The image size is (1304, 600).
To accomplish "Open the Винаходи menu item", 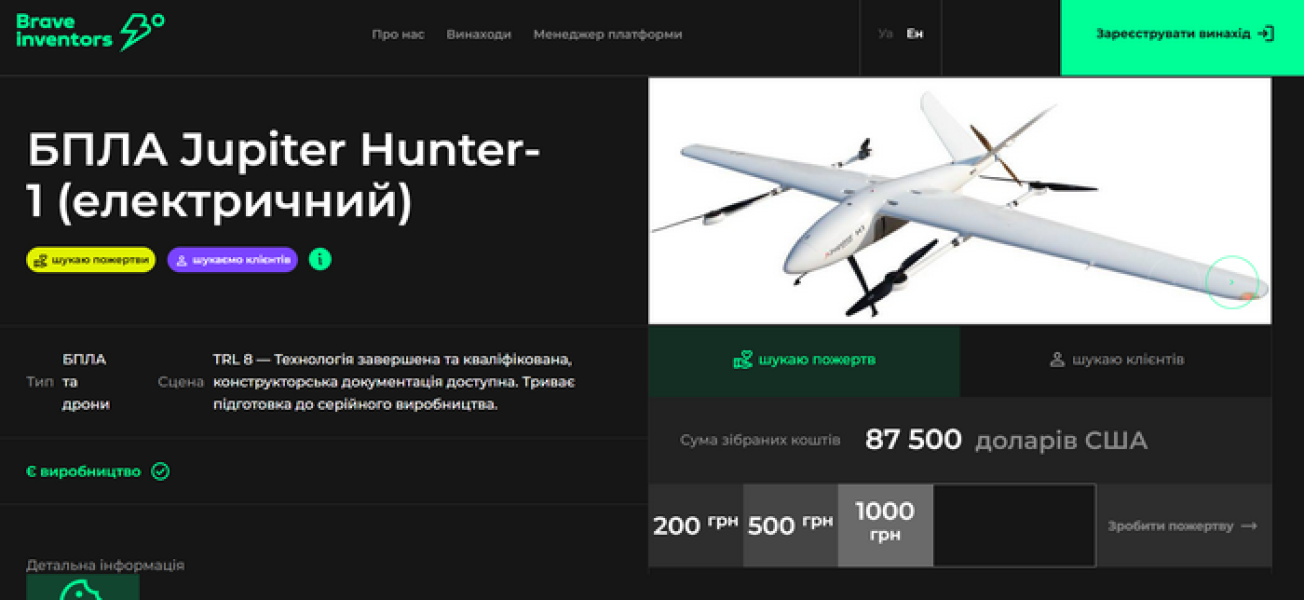I will (x=479, y=34).
